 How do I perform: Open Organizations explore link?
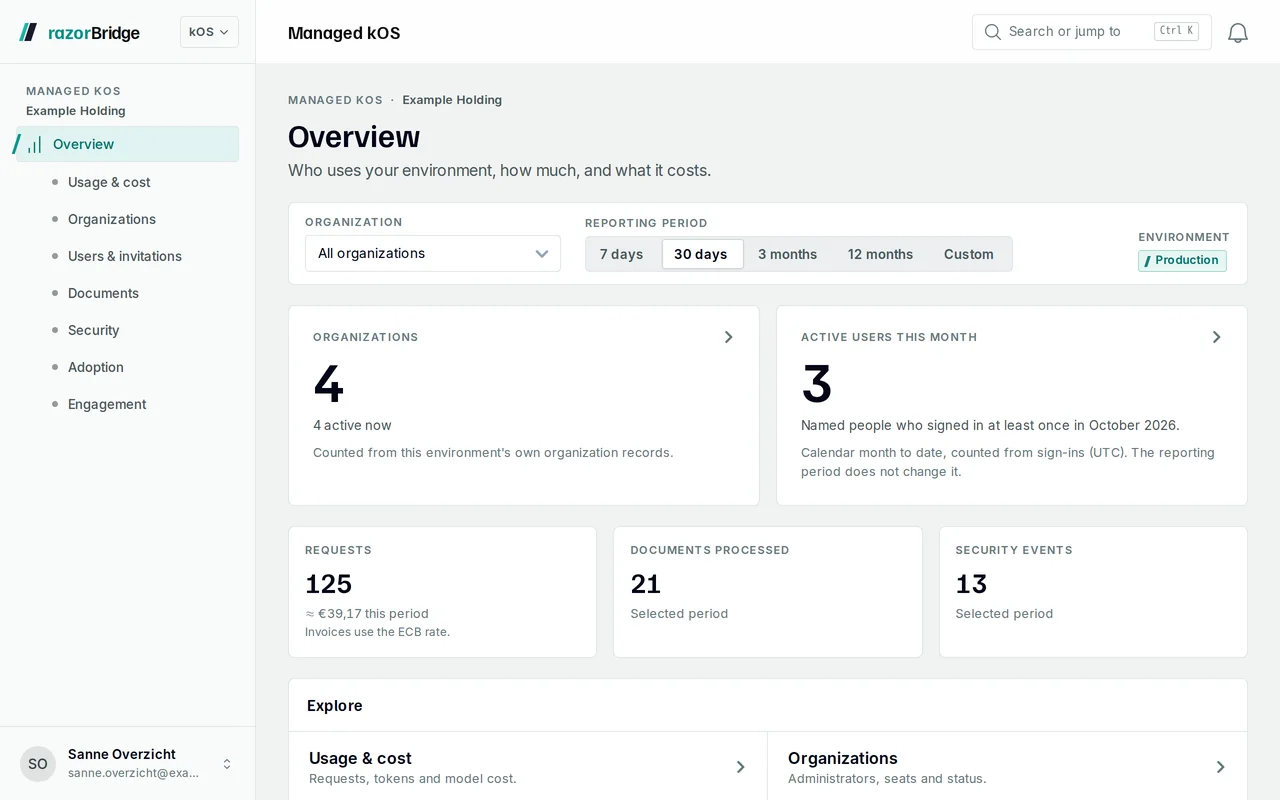point(1007,767)
